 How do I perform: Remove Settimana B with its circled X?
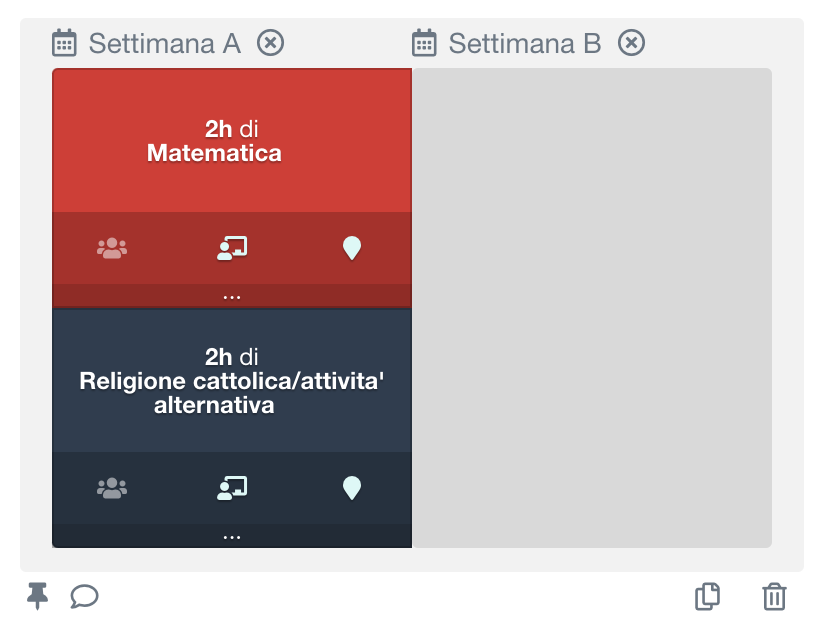[631, 43]
